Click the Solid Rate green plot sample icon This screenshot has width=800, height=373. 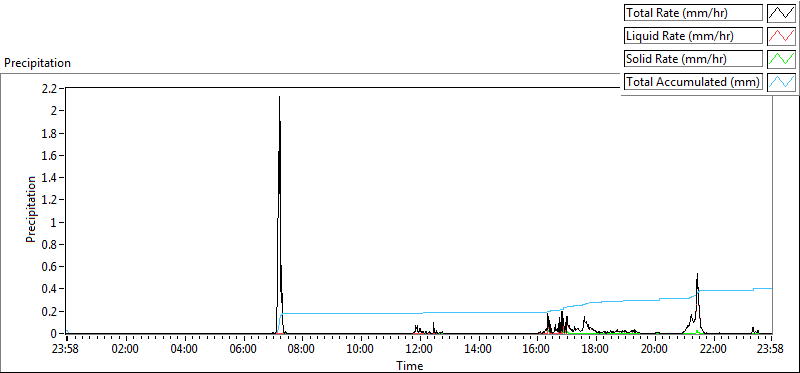coord(782,59)
